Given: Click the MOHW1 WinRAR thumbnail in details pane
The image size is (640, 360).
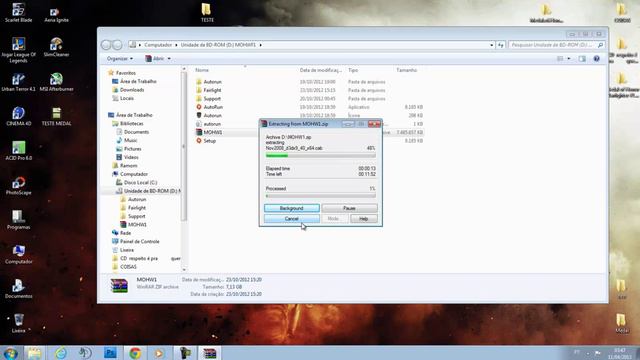Looking at the screenshot, I should coord(119,286).
